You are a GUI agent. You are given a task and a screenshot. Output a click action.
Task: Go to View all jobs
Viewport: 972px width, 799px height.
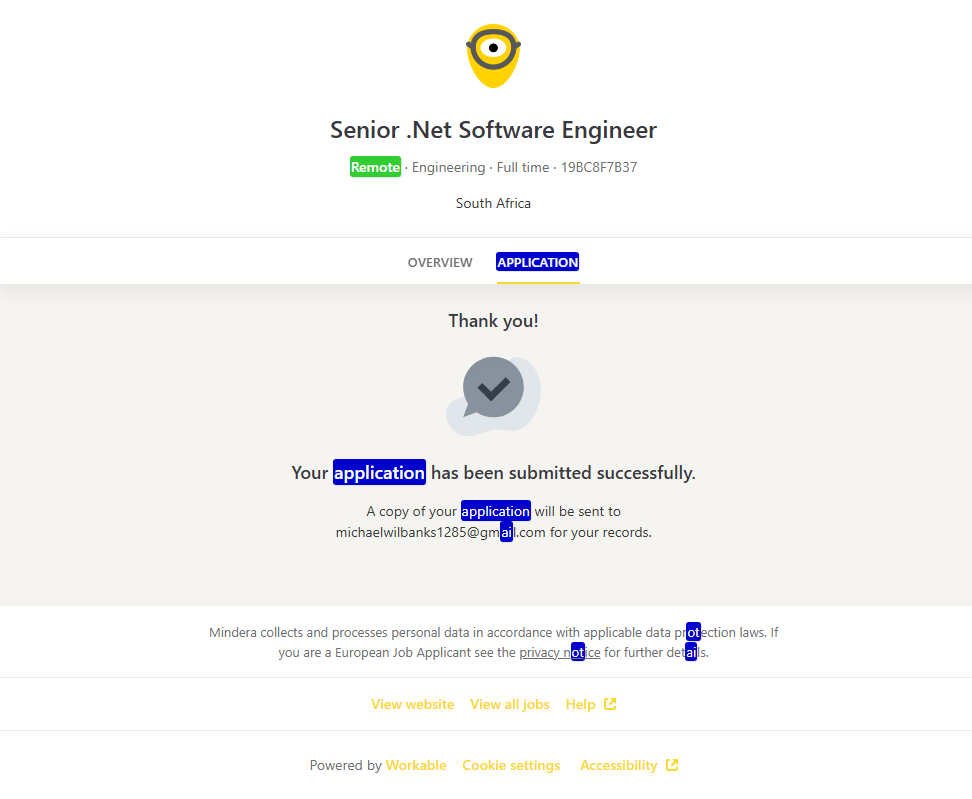(510, 704)
